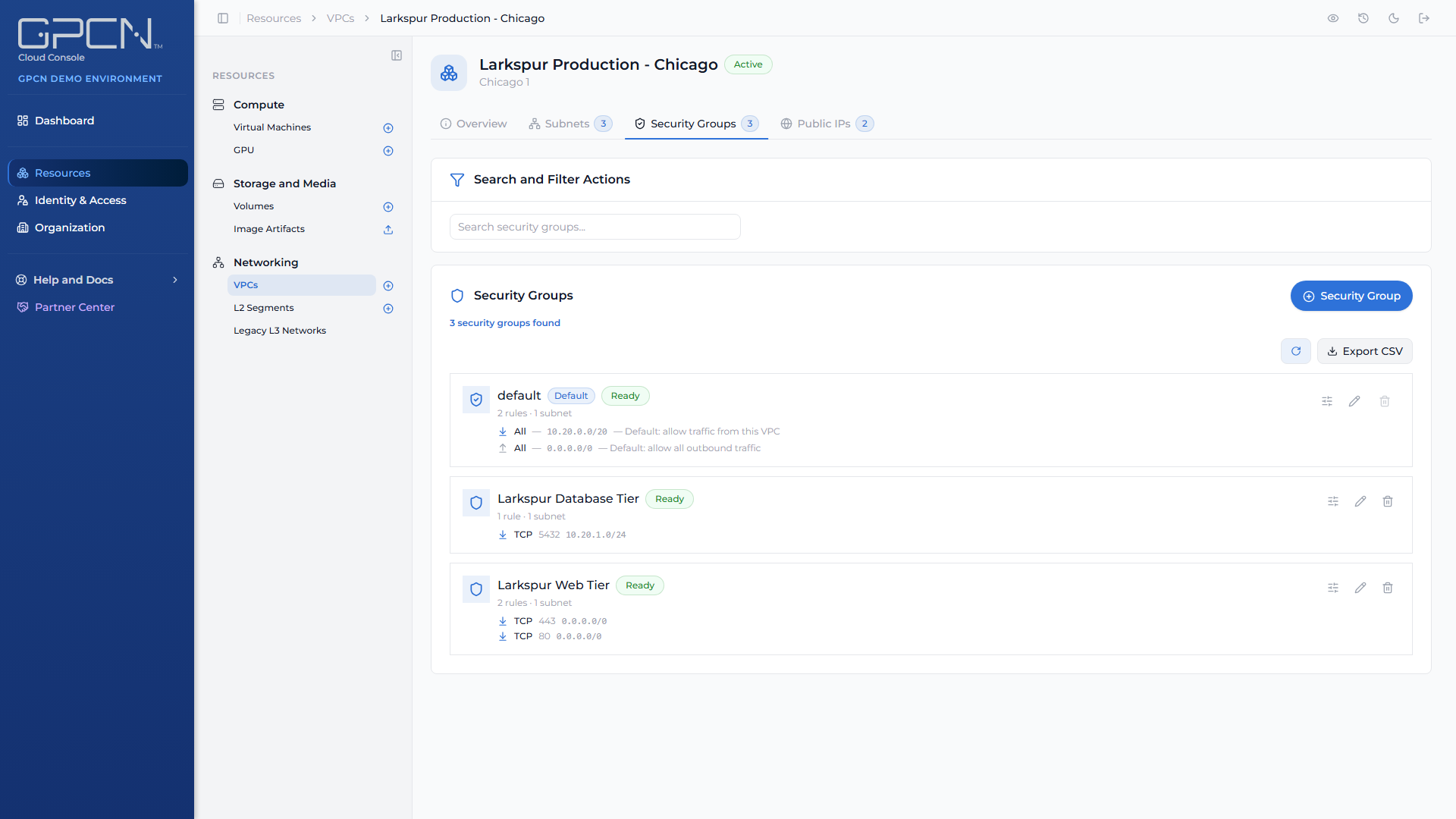The image size is (1456, 819).
Task: Refresh the security groups list
Action: click(x=1296, y=351)
